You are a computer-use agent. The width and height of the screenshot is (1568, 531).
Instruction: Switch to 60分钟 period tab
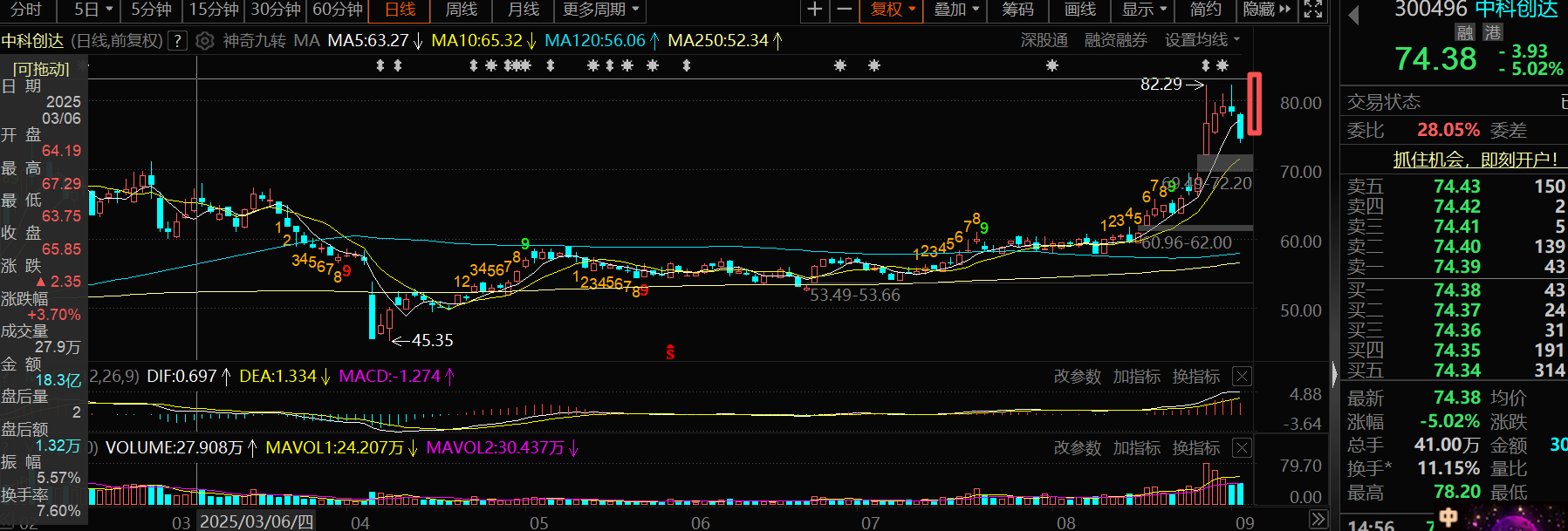tap(338, 10)
